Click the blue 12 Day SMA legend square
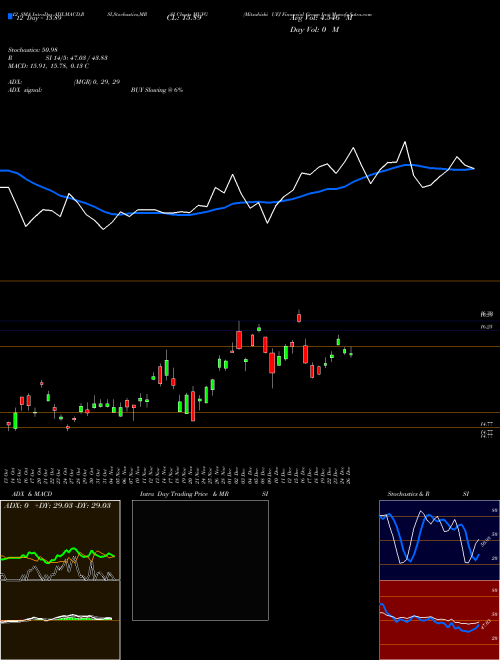 (x=10, y=17)
